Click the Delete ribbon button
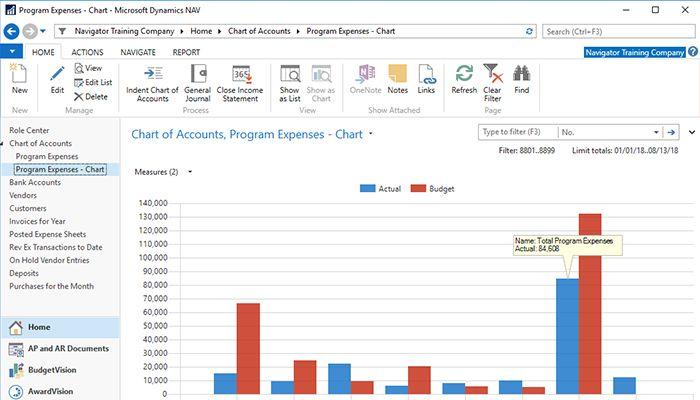 pos(91,96)
